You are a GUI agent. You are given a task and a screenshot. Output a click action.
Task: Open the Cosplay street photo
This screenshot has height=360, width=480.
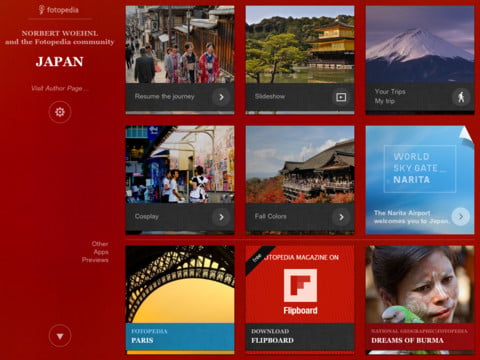(180, 164)
